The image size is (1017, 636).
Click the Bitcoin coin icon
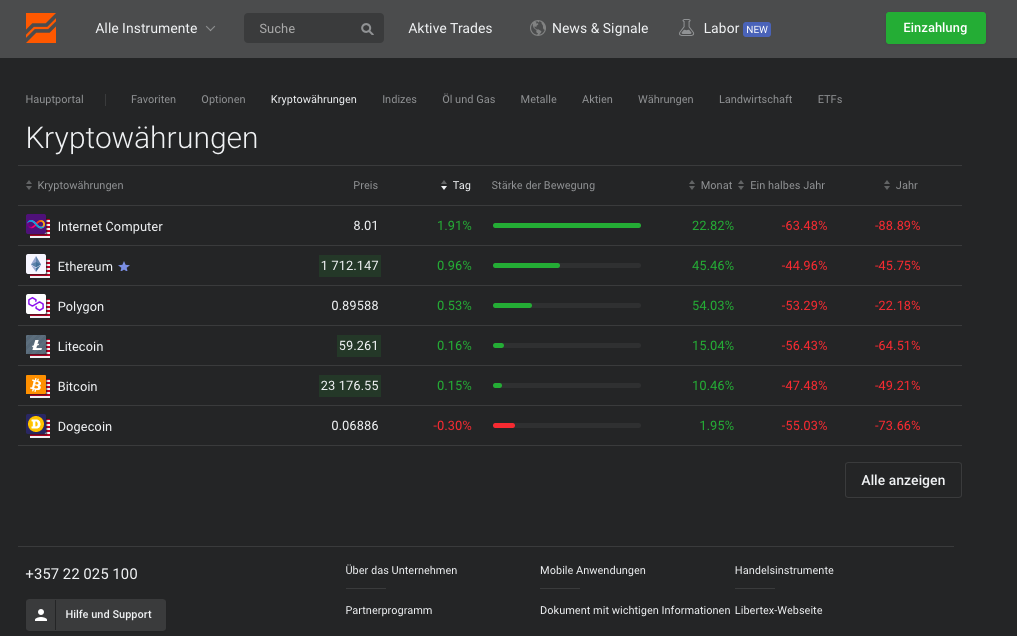coord(38,386)
